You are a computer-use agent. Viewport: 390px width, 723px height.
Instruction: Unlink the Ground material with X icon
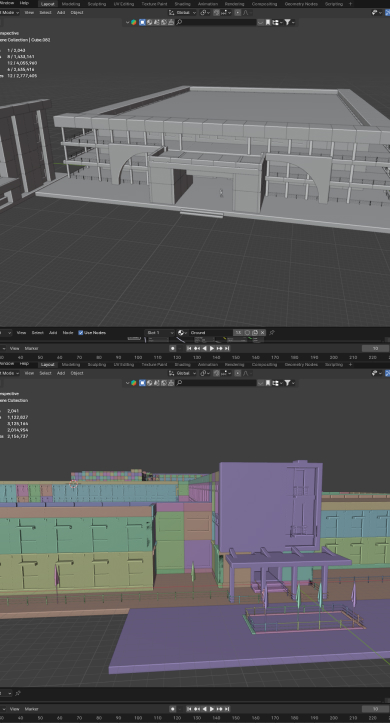pyautogui.click(x=263, y=332)
